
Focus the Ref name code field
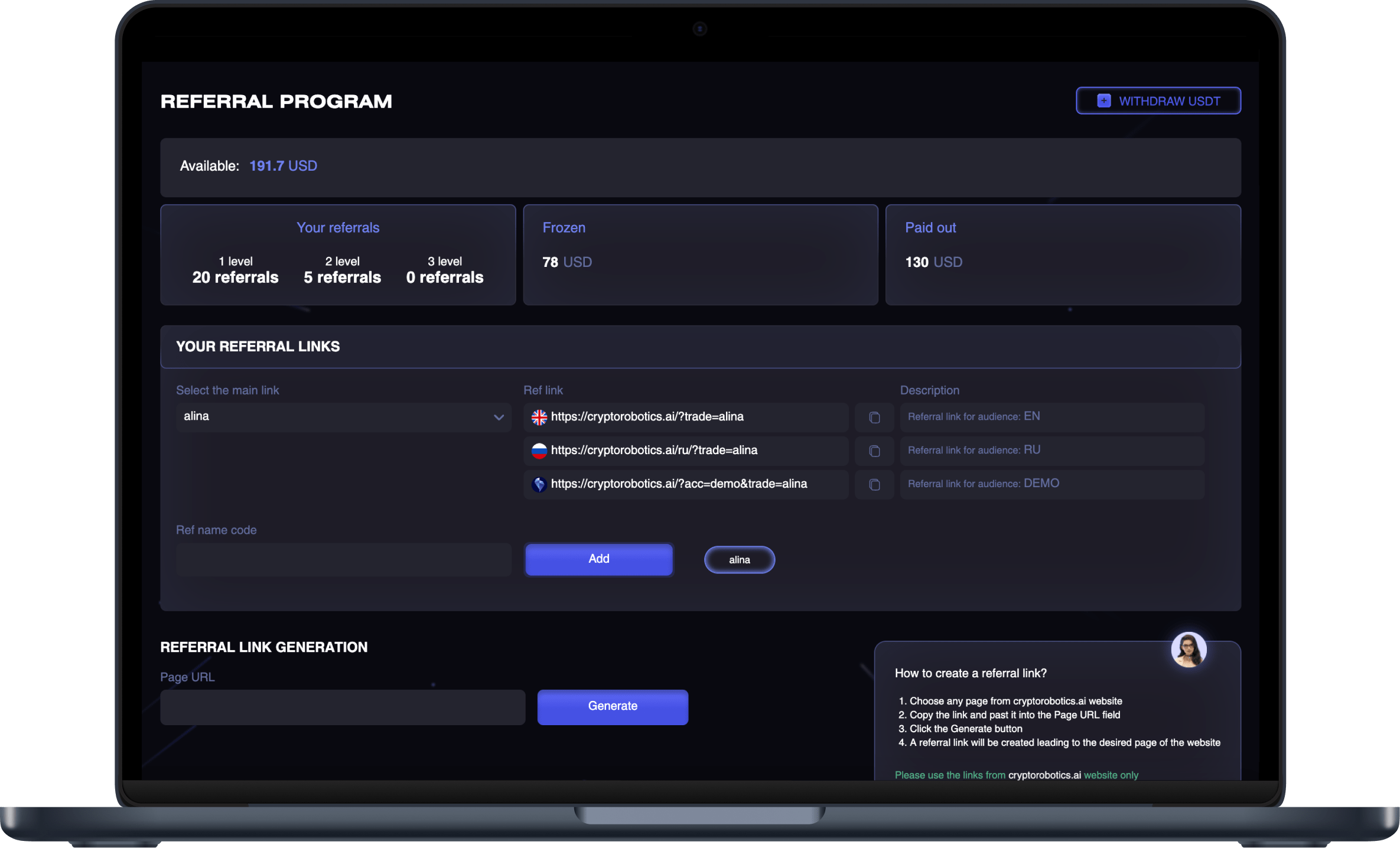[343, 560]
